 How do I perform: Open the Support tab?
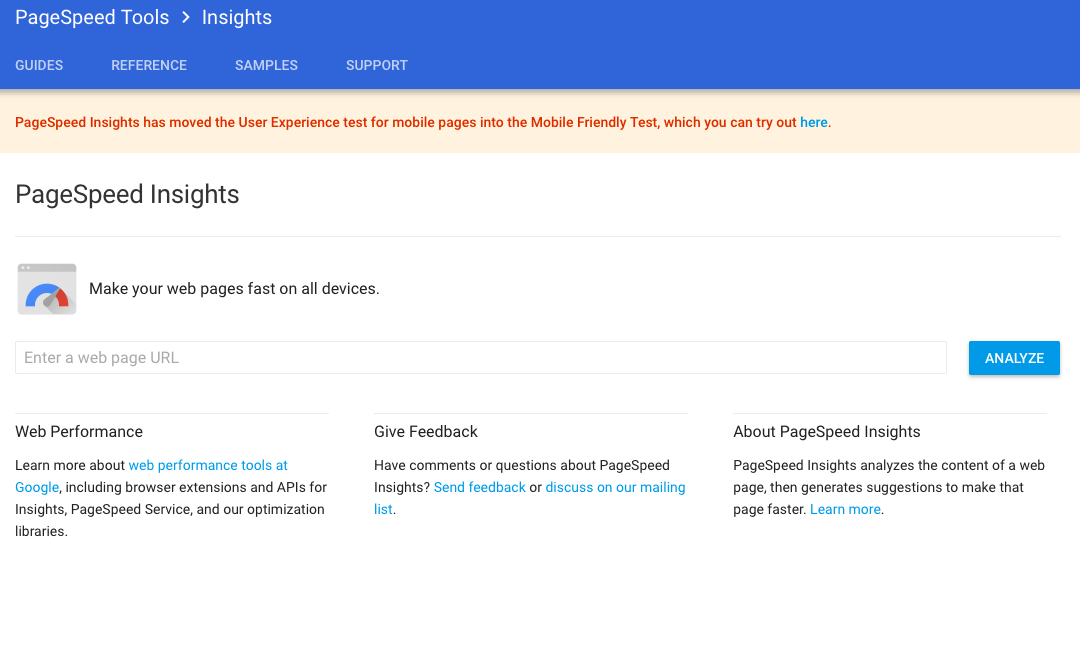pyautogui.click(x=377, y=65)
